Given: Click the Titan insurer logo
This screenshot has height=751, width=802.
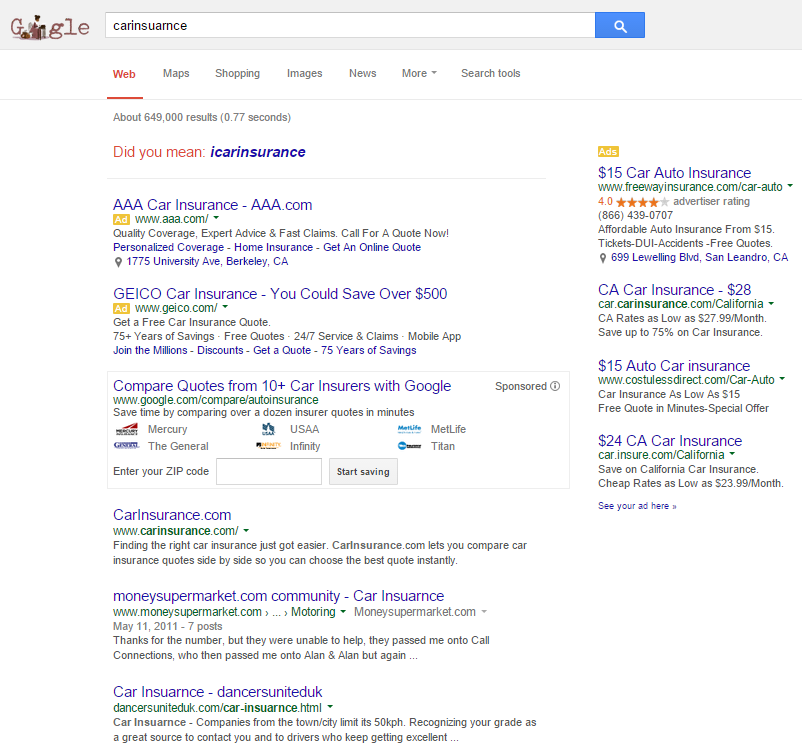Looking at the screenshot, I should [x=409, y=446].
